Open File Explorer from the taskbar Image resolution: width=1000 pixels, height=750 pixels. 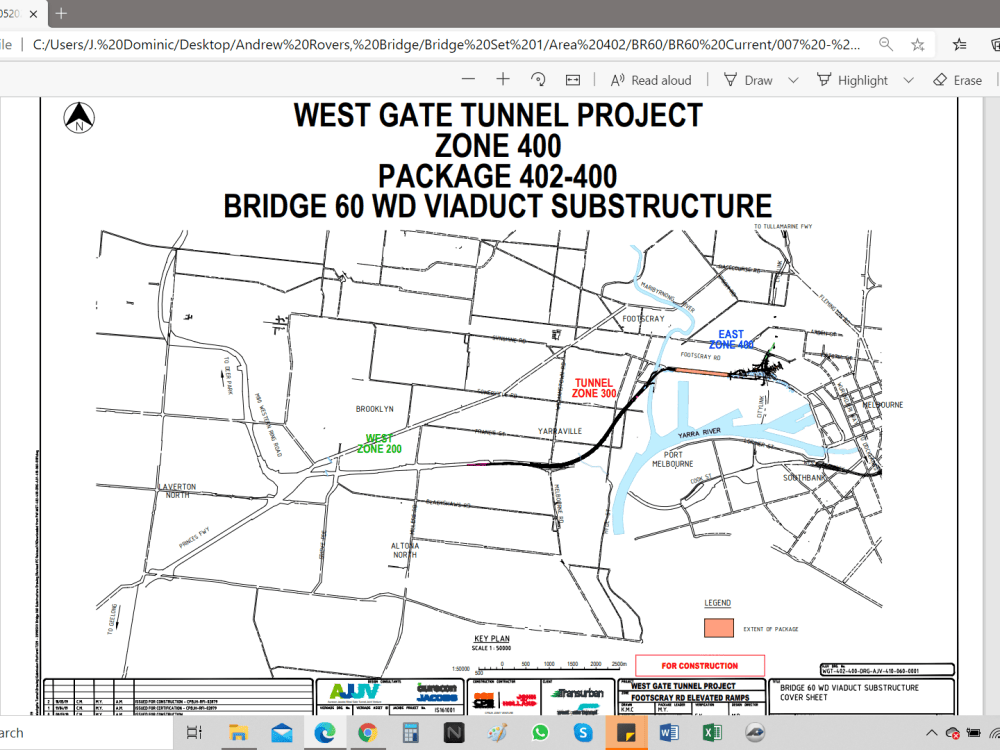238,733
